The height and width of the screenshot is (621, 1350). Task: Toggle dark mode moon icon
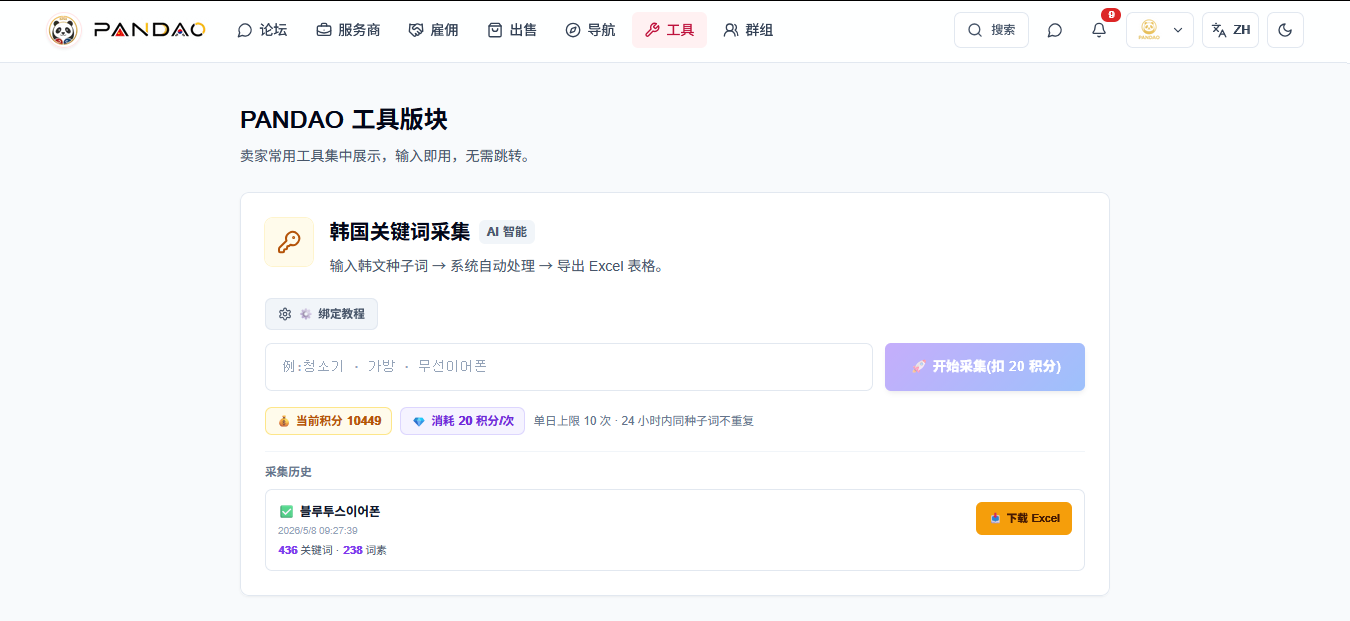tap(1285, 30)
